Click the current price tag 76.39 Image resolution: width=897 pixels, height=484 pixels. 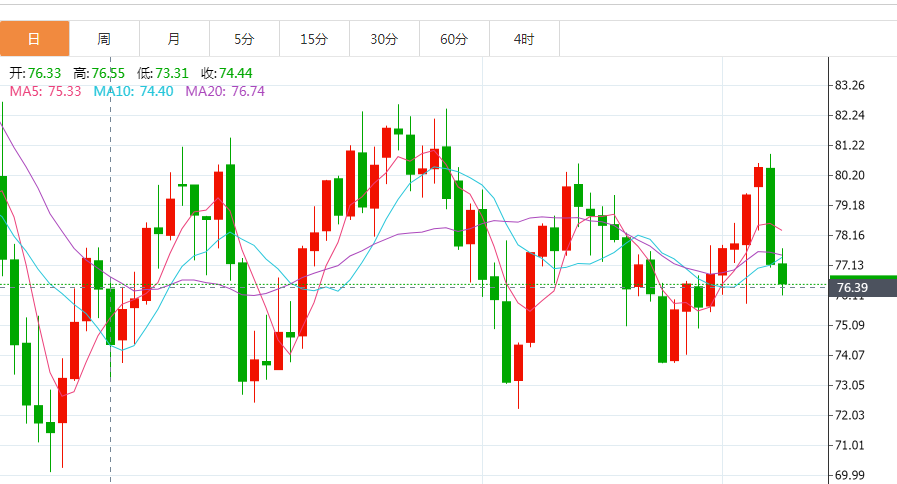(x=851, y=288)
